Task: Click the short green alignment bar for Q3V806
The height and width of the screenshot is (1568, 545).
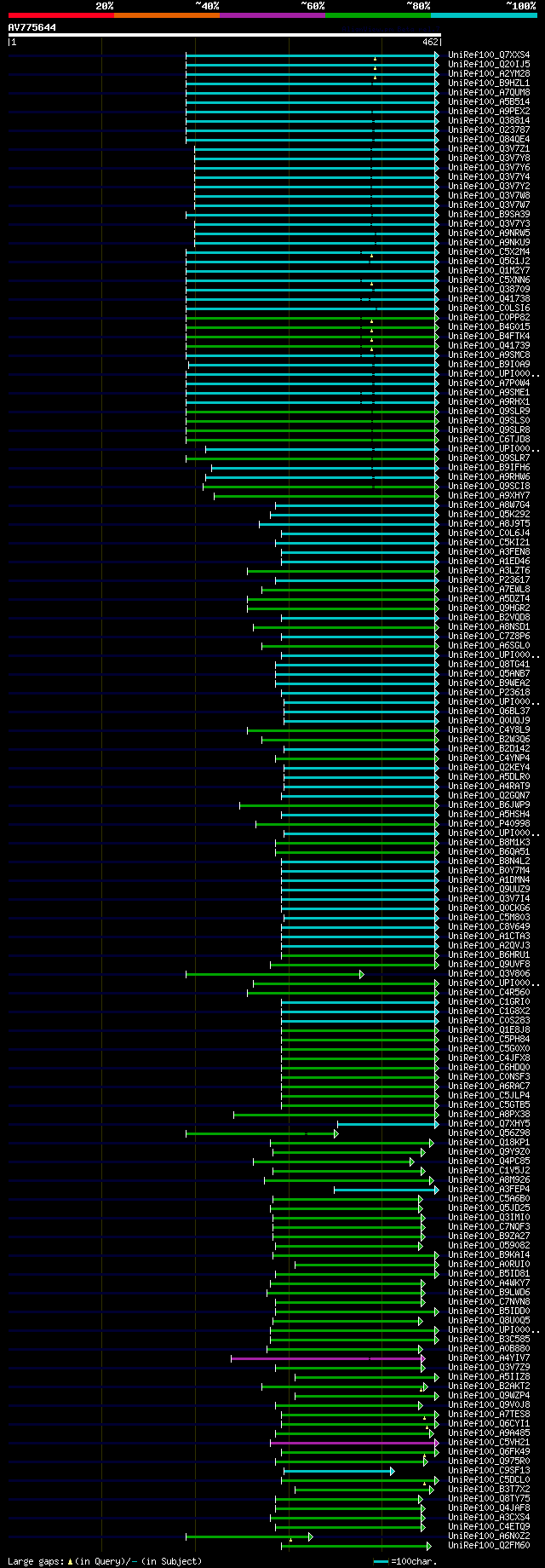Action: pyautogui.click(x=274, y=973)
